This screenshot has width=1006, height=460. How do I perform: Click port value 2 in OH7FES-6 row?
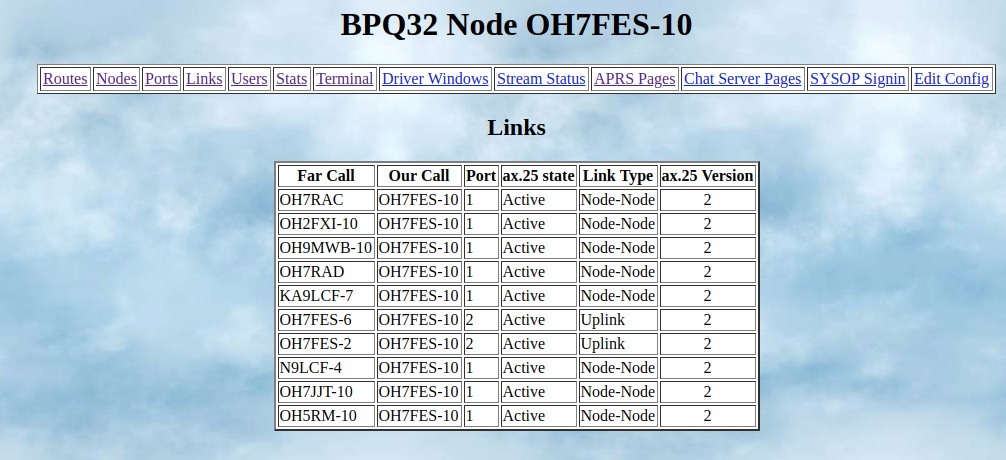pos(481,319)
